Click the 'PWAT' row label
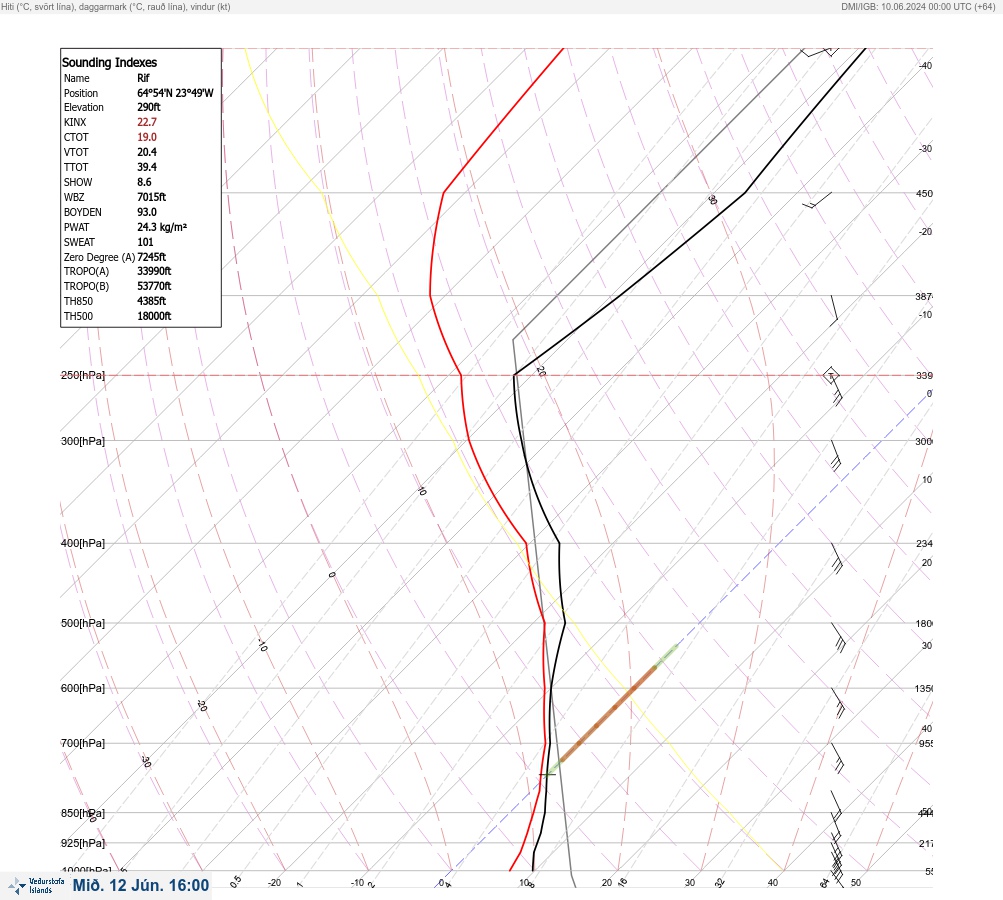The width and height of the screenshot is (1003, 900). (x=77, y=227)
